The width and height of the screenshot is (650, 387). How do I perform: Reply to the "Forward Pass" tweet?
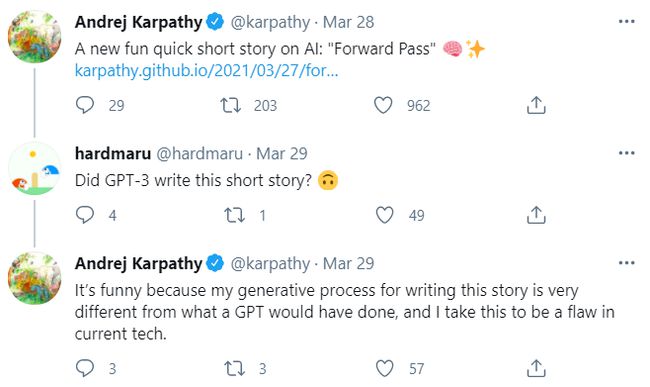pos(85,105)
